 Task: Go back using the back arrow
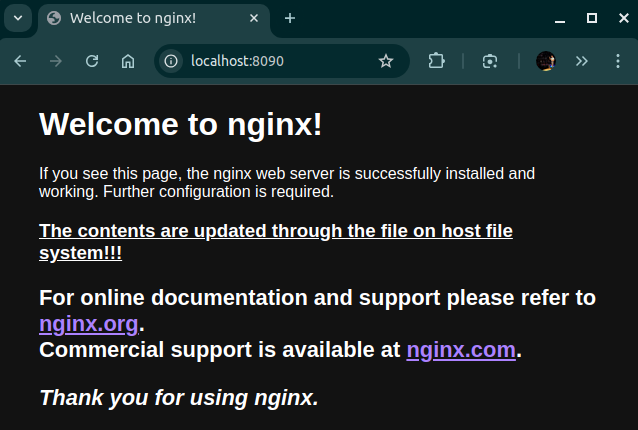20,61
